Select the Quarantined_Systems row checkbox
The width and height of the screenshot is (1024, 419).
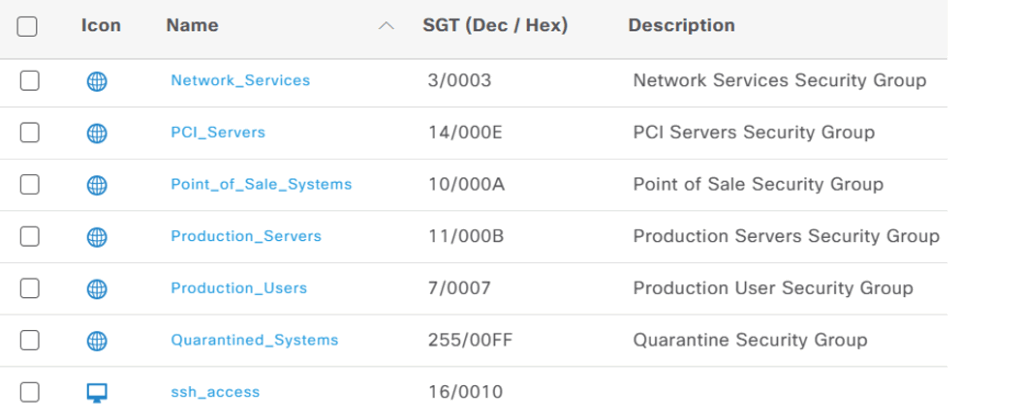point(30,341)
